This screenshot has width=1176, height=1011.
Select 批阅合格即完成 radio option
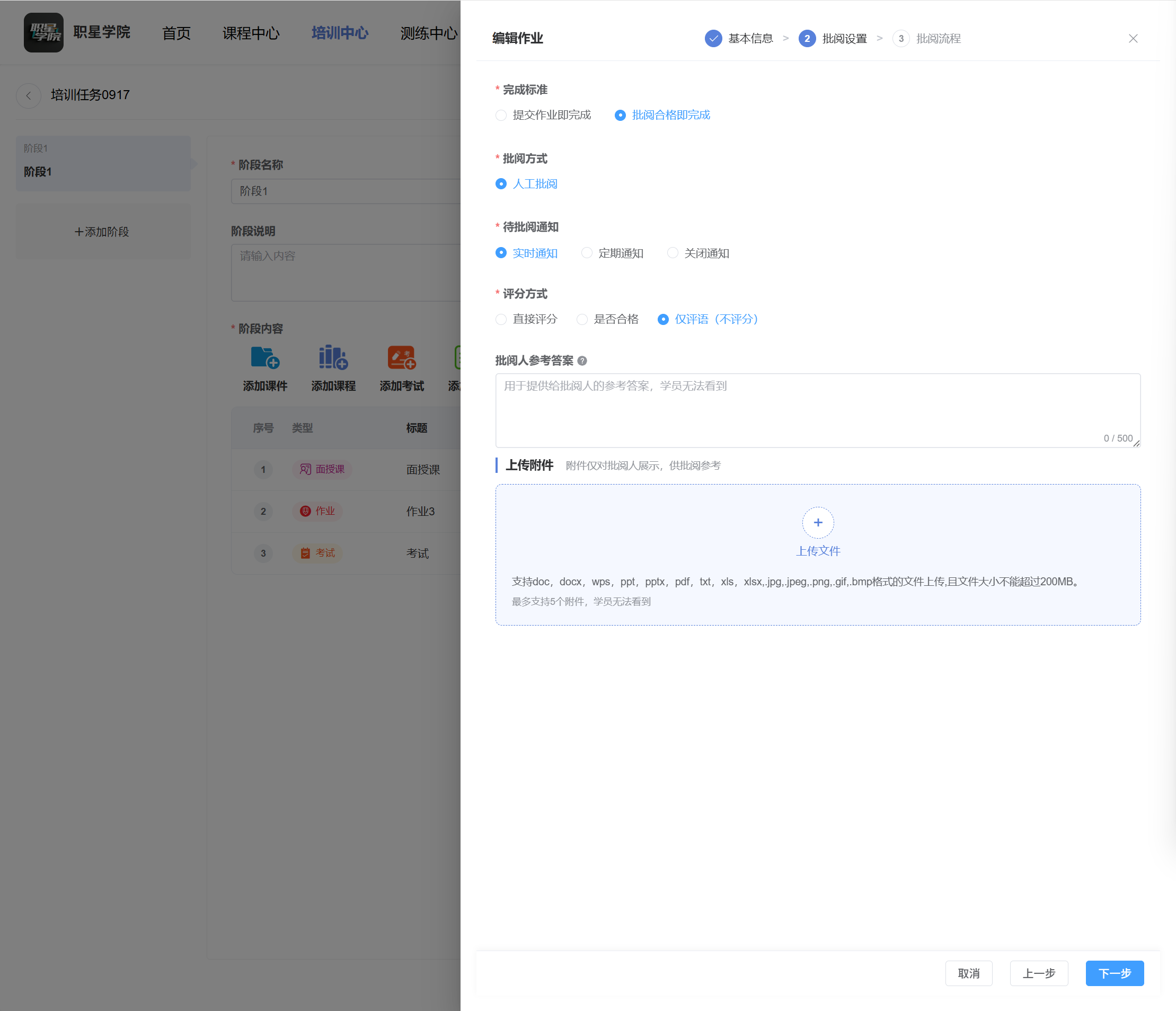[x=662, y=115]
